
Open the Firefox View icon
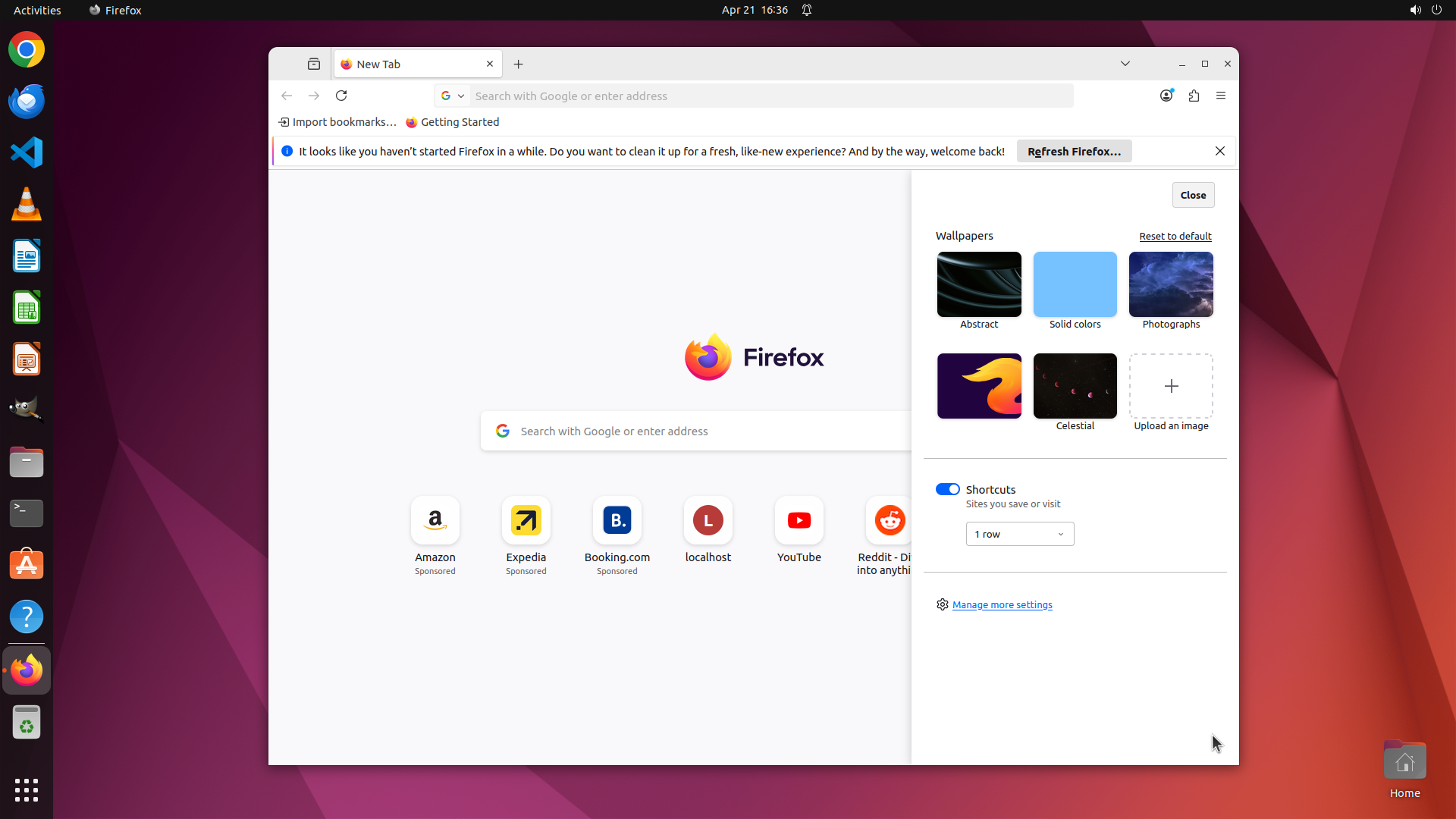[314, 64]
